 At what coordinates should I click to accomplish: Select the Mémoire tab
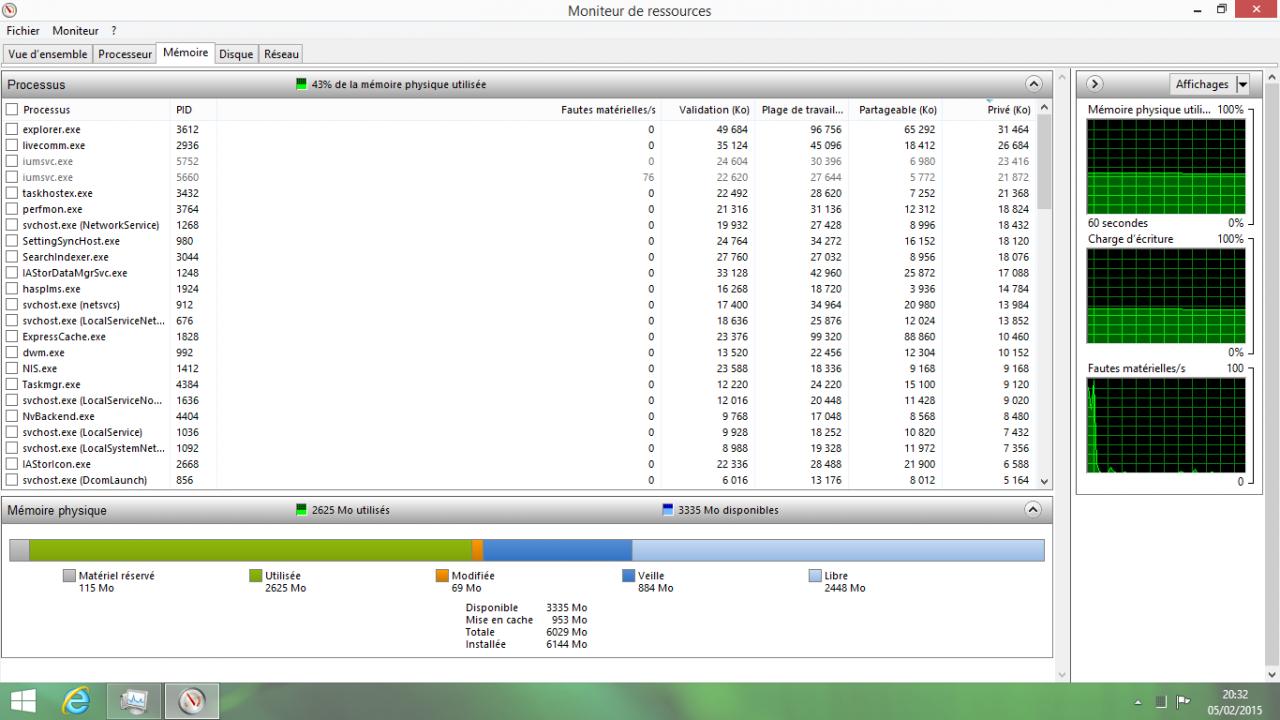pos(185,53)
